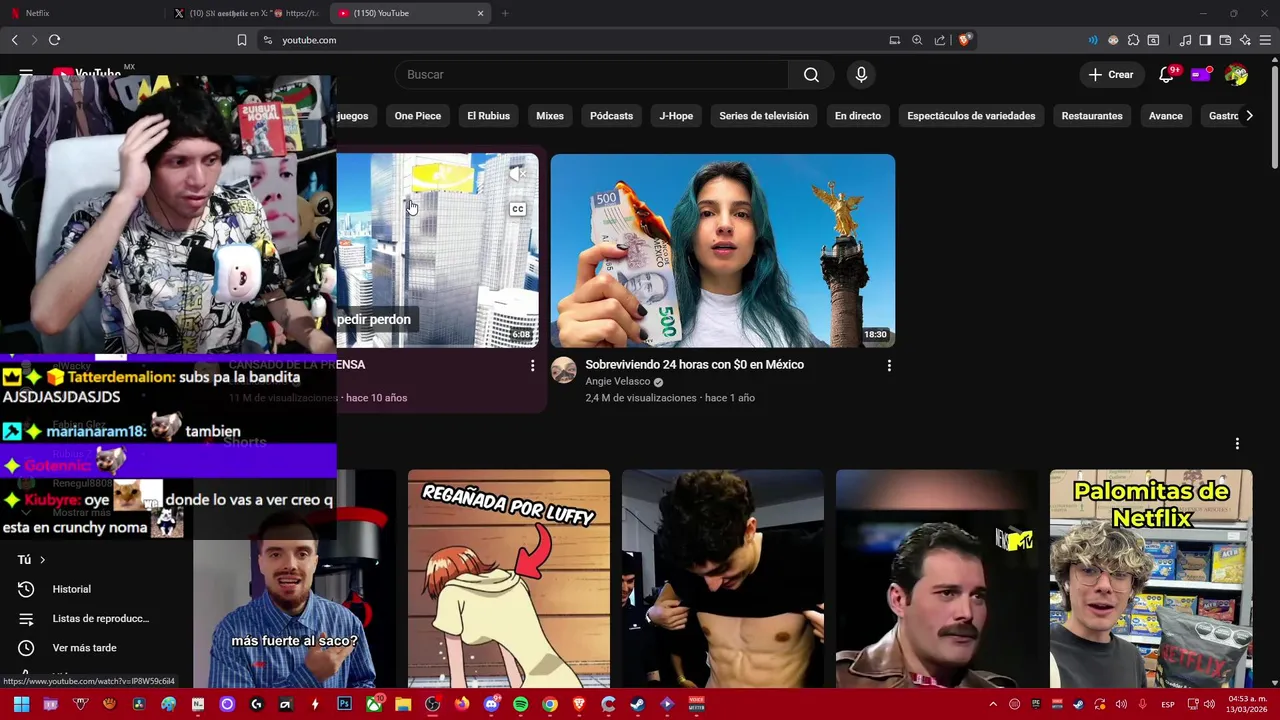Toggle mute on the preview video
This screenshot has width=1280, height=720.
517,175
